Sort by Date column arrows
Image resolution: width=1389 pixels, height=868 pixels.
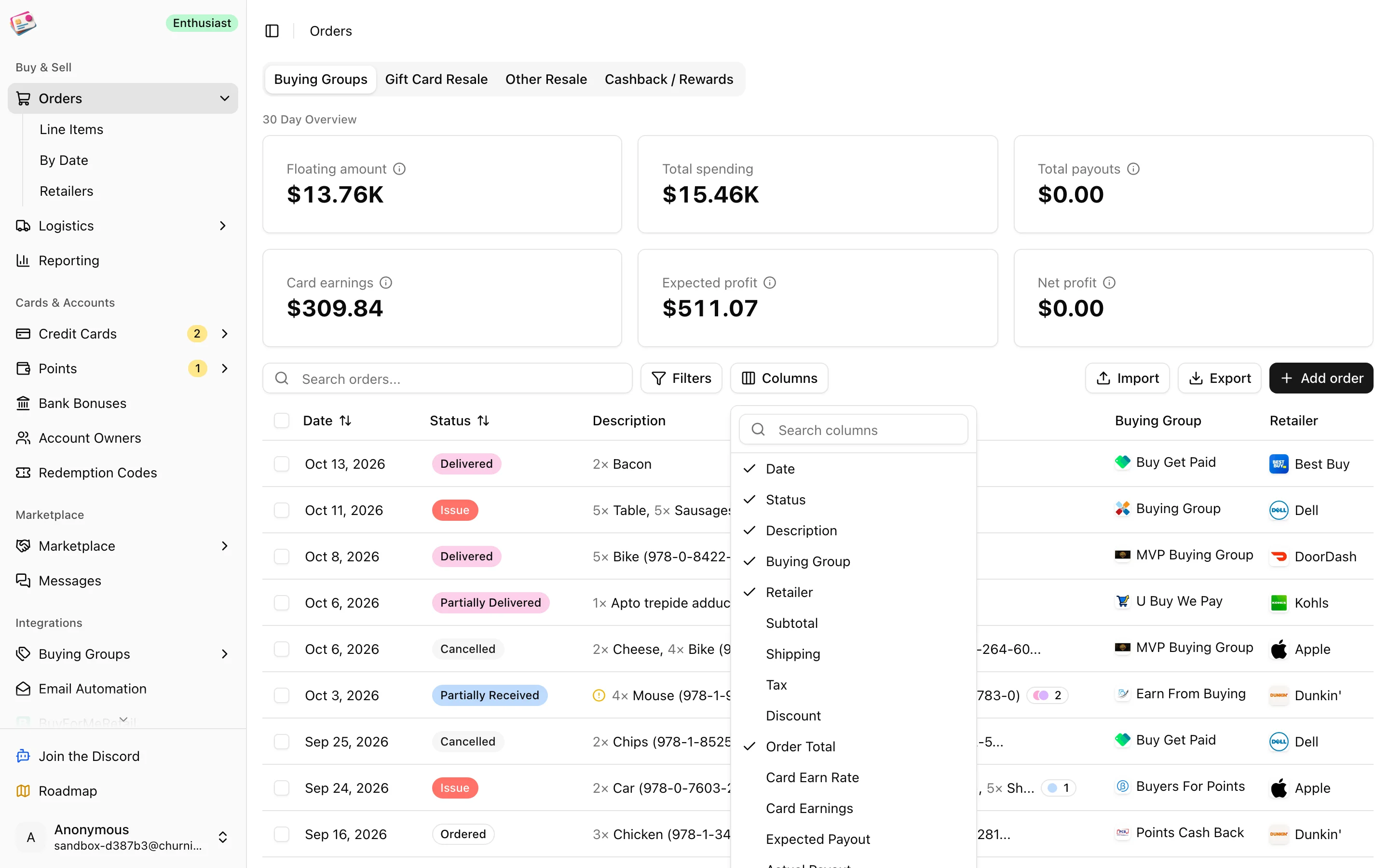[x=345, y=421]
